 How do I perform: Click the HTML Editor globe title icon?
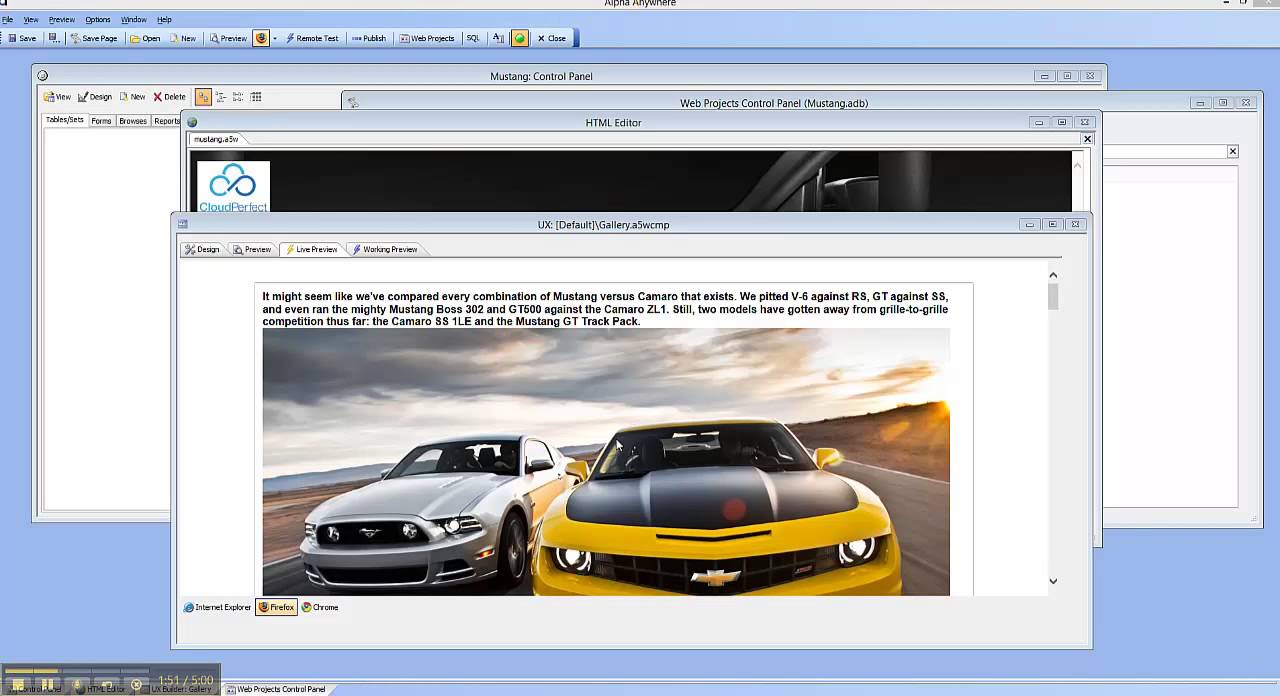(192, 123)
